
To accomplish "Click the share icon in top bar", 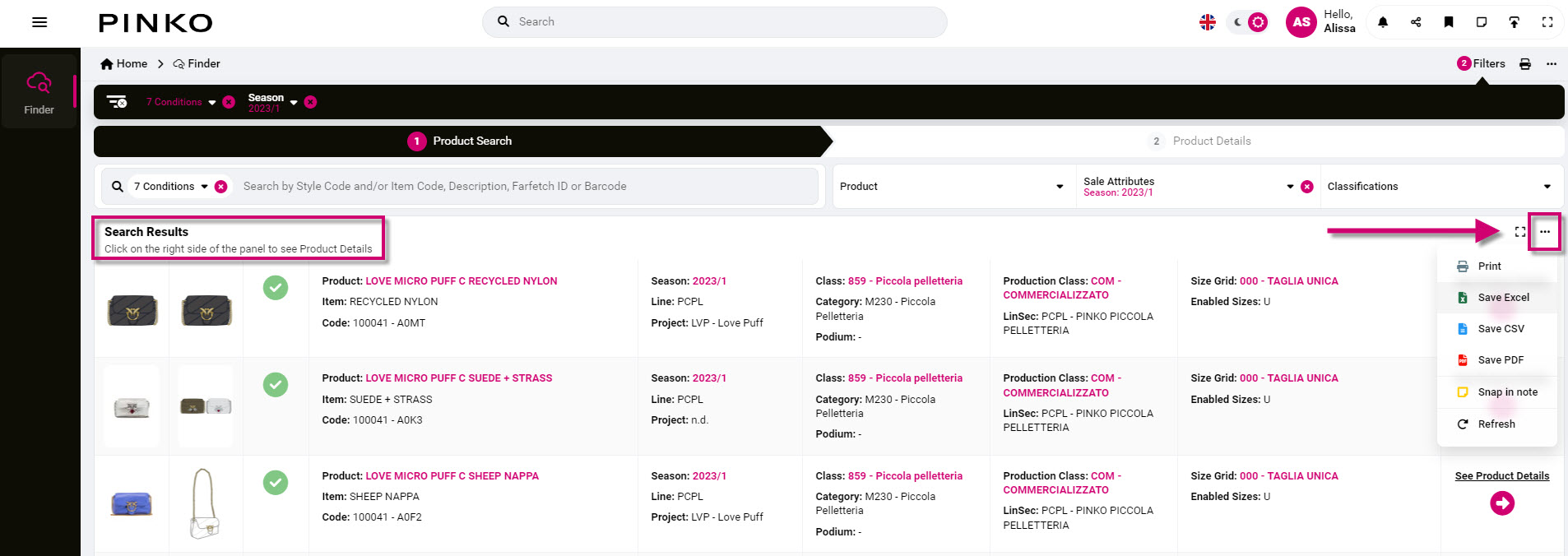I will point(1416,22).
